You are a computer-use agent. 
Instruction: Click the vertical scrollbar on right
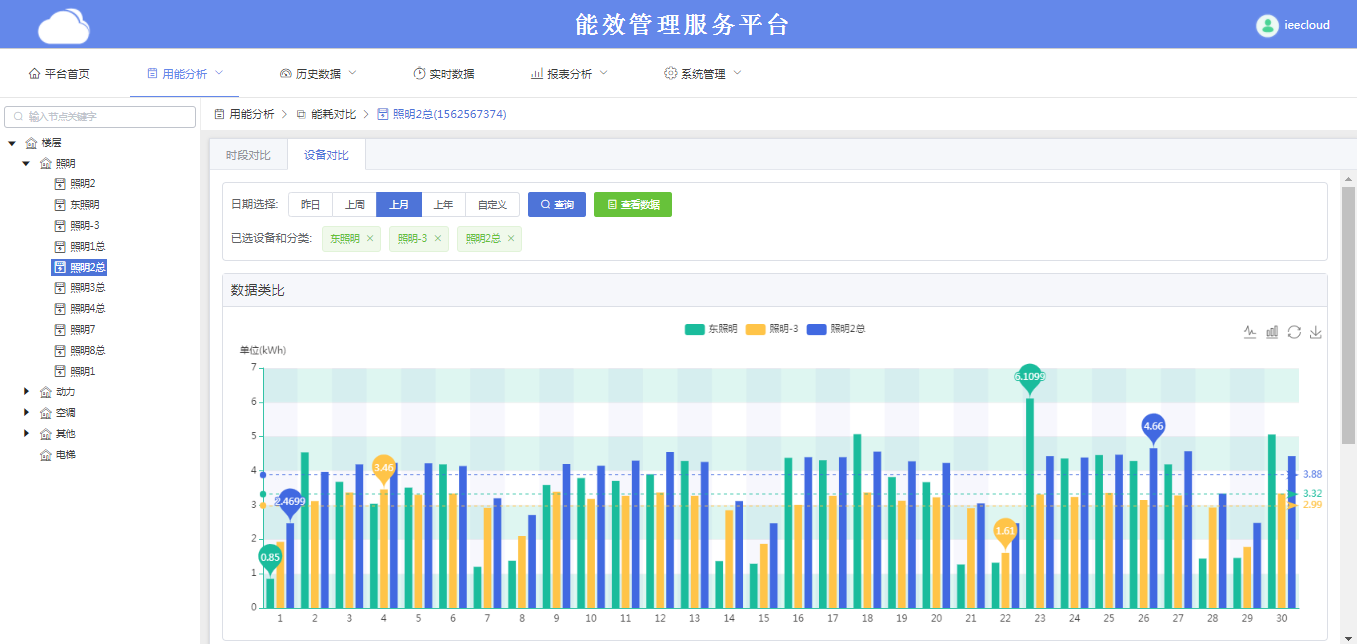[x=1348, y=315]
